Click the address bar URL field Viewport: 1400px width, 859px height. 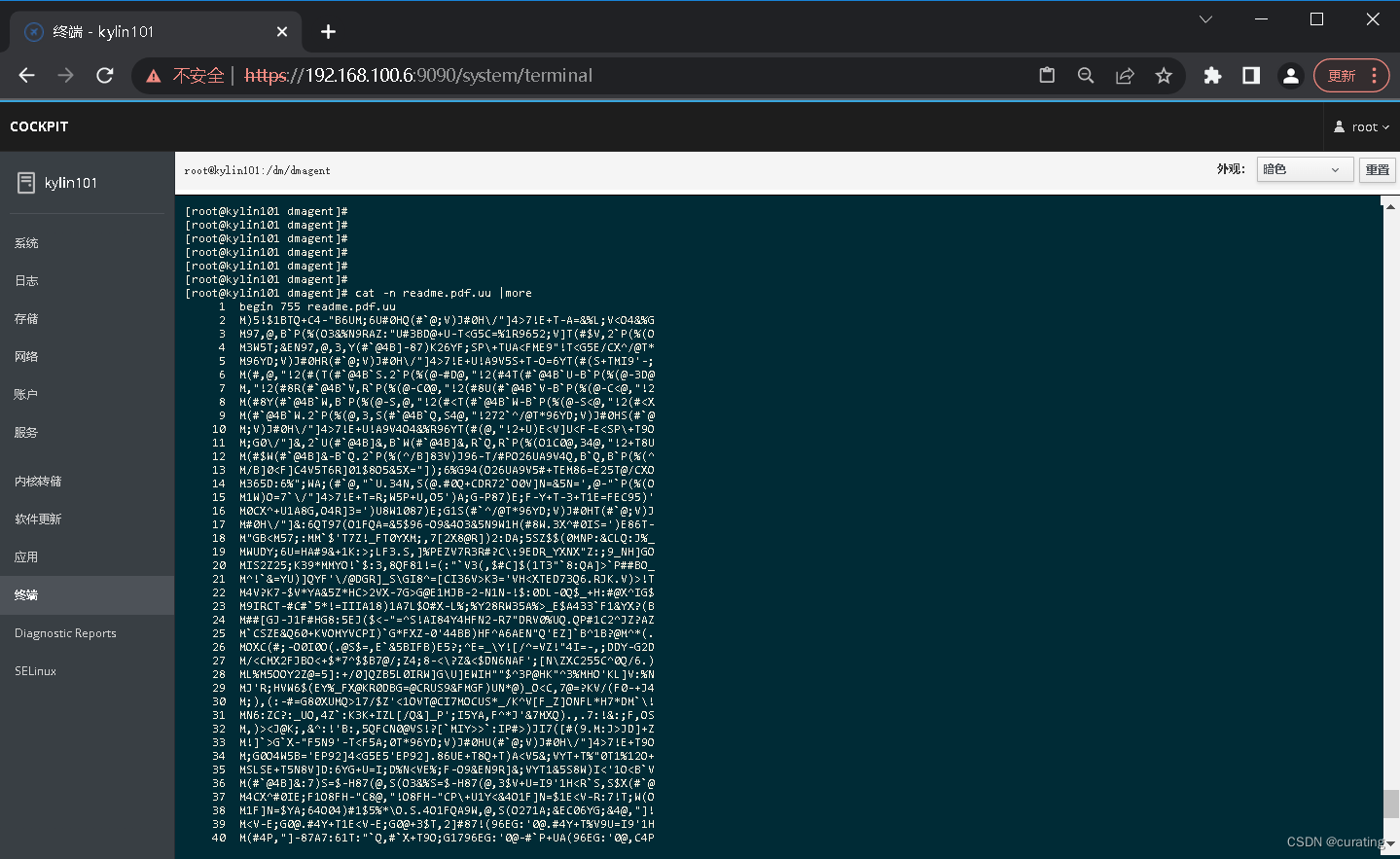tap(584, 75)
